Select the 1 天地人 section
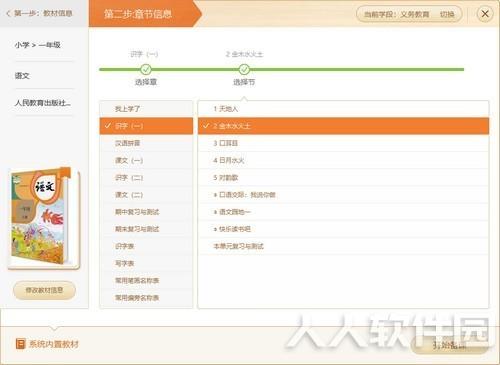Image resolution: width=500 pixels, height=365 pixels. (x=343, y=109)
